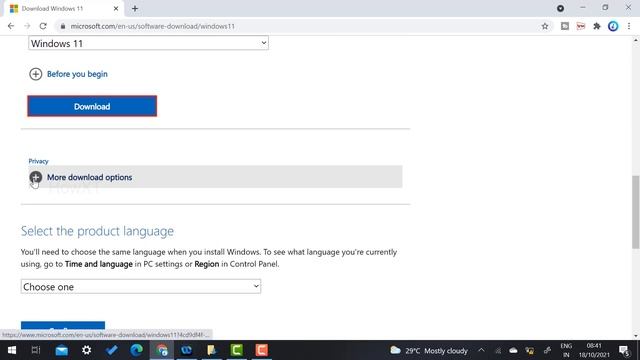640x360 pixels.
Task: Click the browser back arrow
Action: 11,26
